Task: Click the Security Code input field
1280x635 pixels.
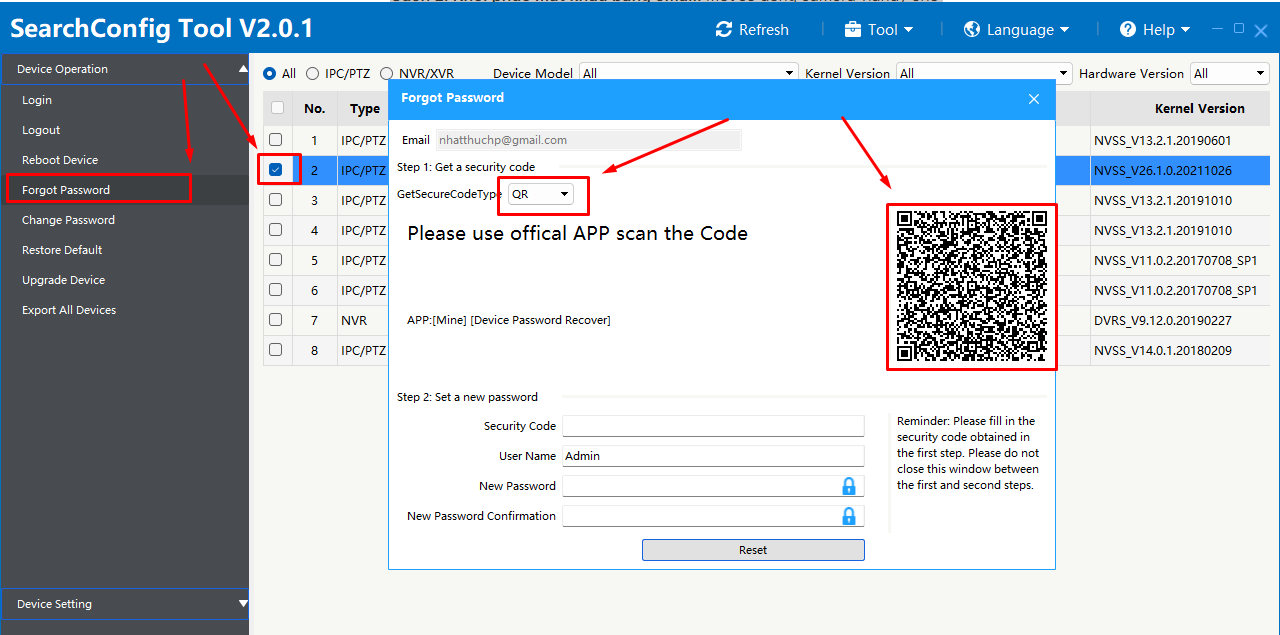Action: [713, 426]
